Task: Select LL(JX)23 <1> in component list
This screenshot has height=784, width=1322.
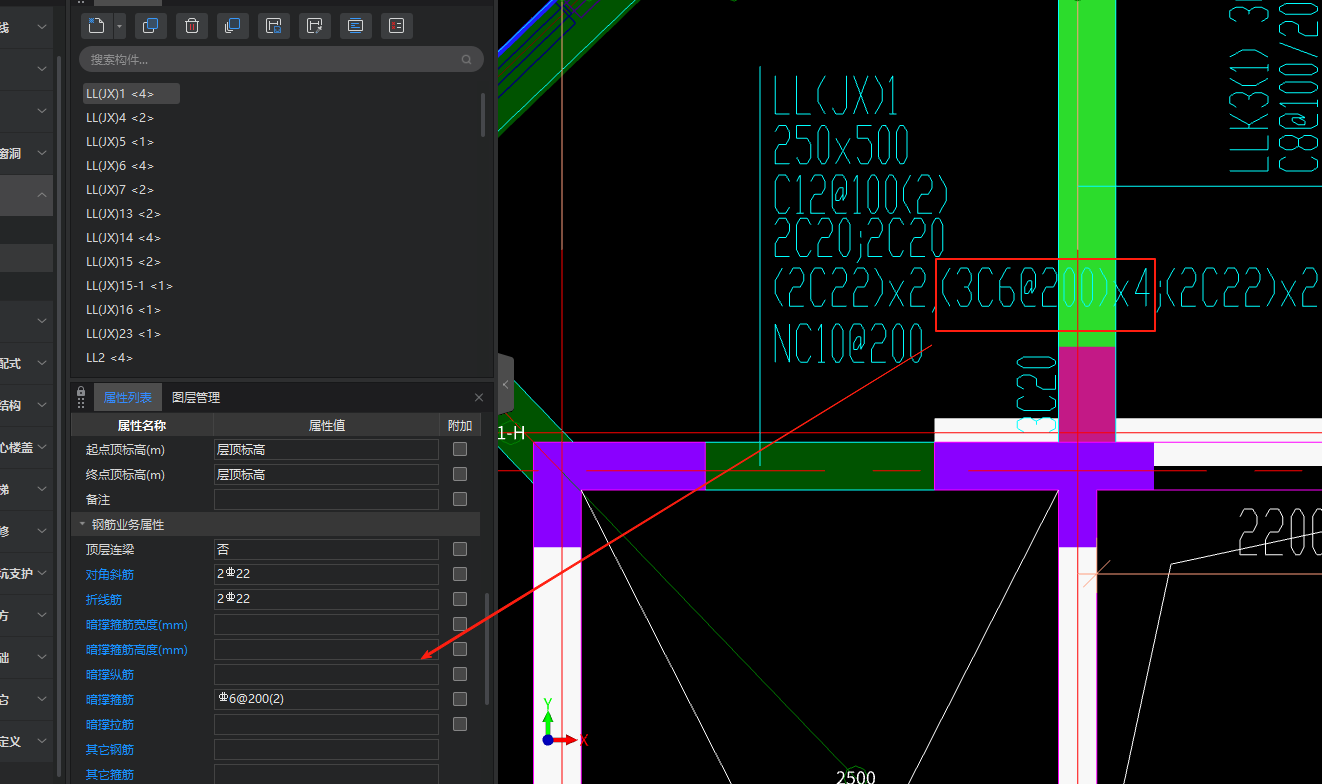Action: tap(123, 334)
